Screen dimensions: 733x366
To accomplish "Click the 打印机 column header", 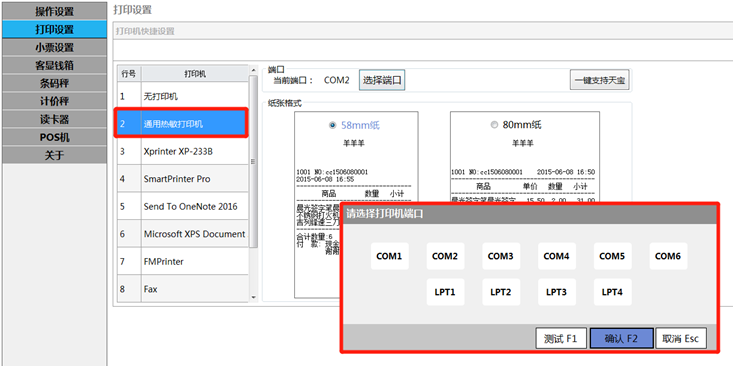I will point(194,74).
